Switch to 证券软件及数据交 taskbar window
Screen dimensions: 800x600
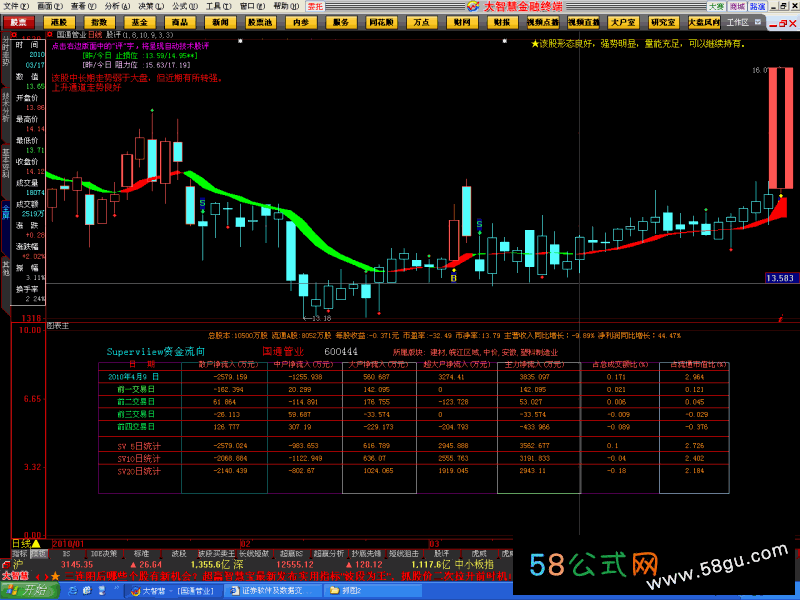[272, 591]
